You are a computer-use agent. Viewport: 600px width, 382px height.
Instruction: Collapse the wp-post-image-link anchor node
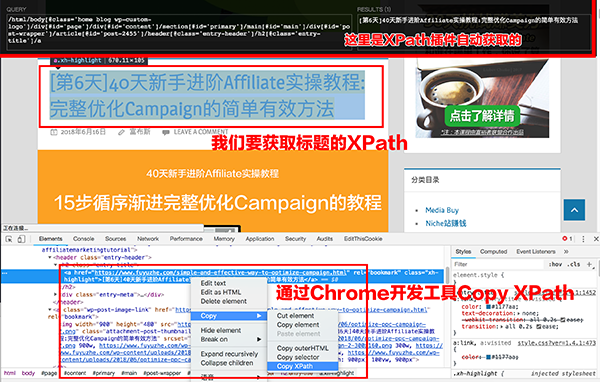click(50, 309)
